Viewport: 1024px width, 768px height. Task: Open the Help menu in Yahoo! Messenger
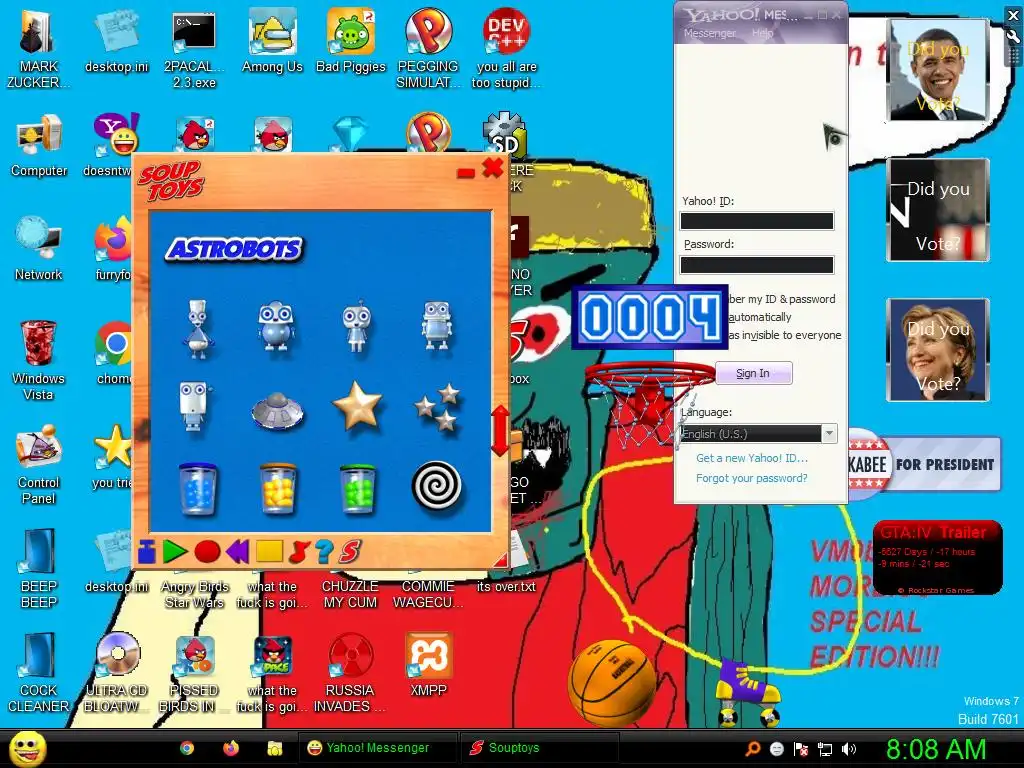(762, 33)
